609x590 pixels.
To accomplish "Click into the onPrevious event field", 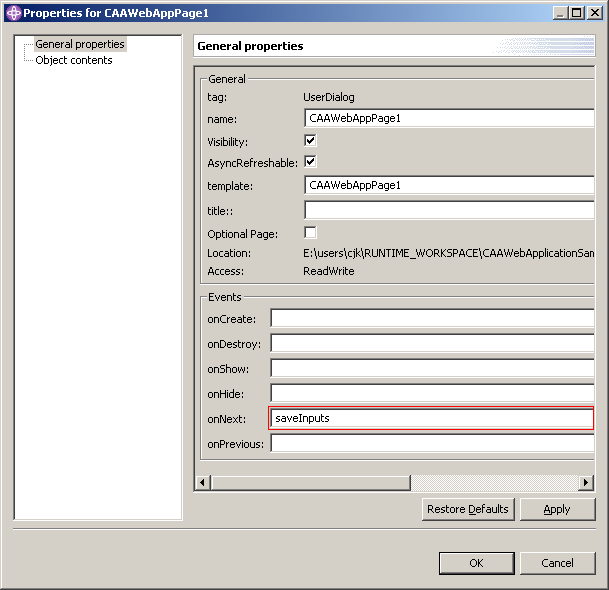I will [432, 443].
